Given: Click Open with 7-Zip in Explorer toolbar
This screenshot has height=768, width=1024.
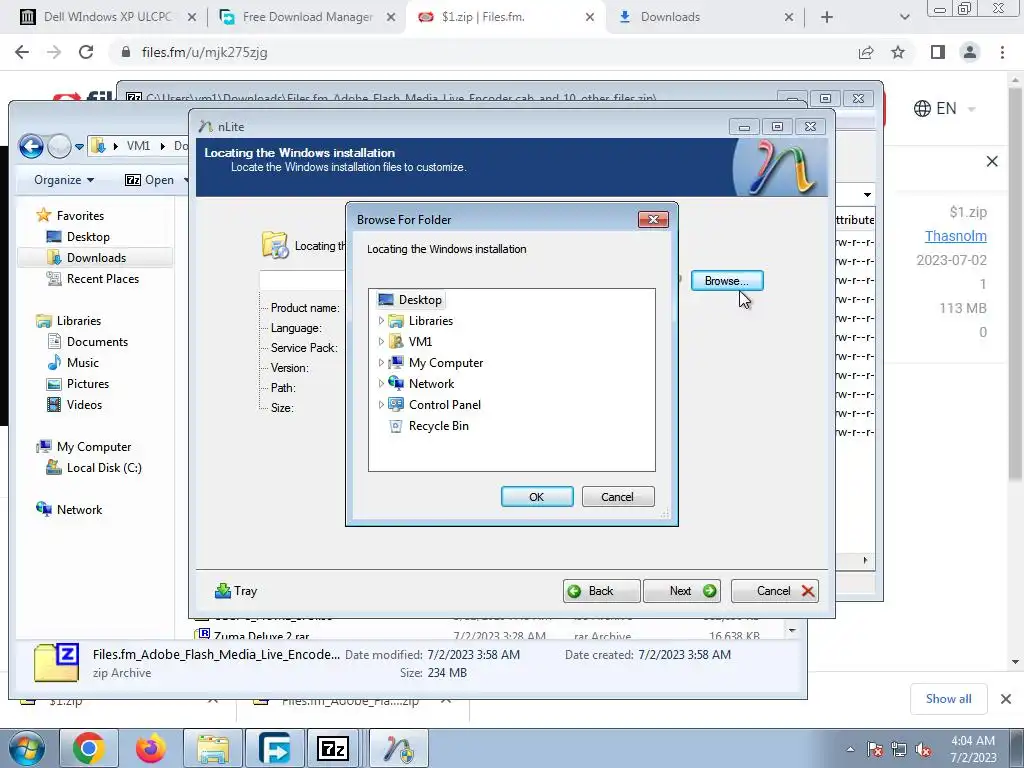Looking at the screenshot, I should 150,180.
